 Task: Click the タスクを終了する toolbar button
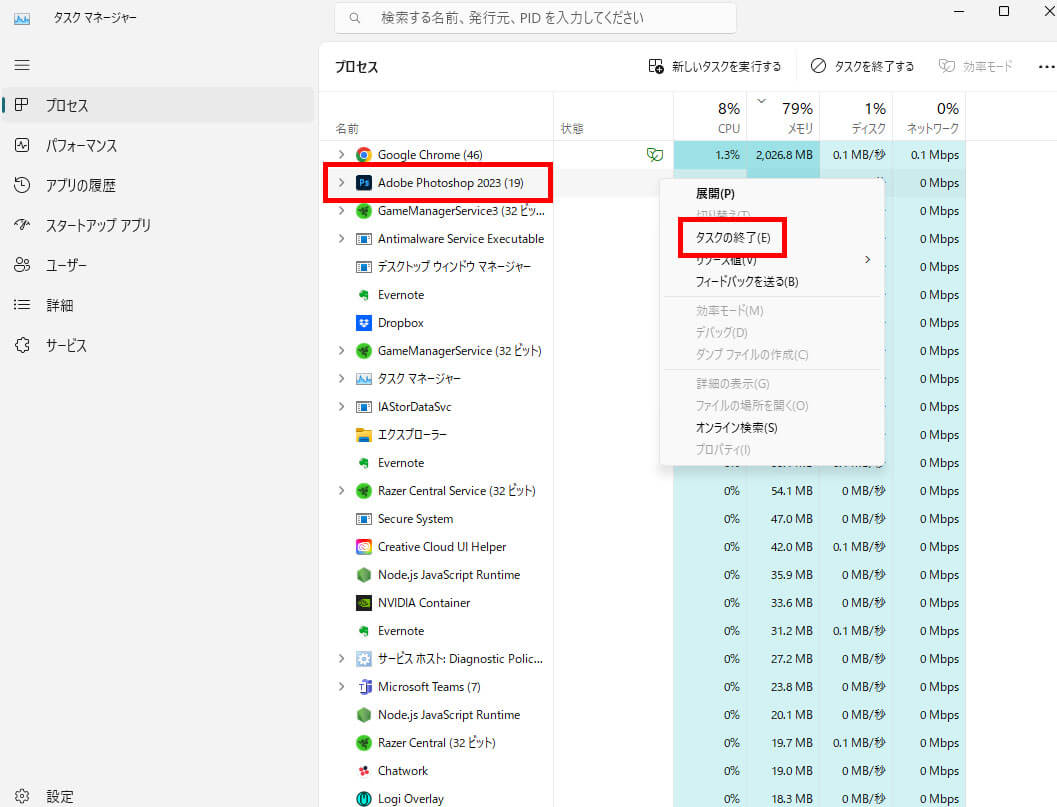[x=862, y=67]
